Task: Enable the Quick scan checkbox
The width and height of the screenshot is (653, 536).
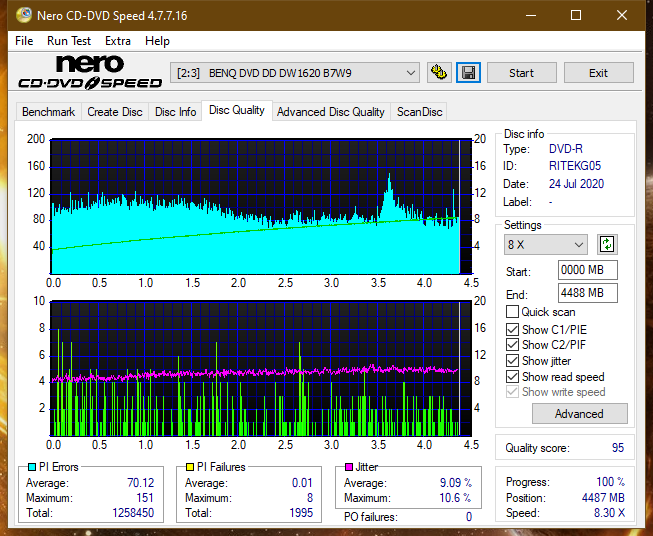Action: (x=512, y=312)
